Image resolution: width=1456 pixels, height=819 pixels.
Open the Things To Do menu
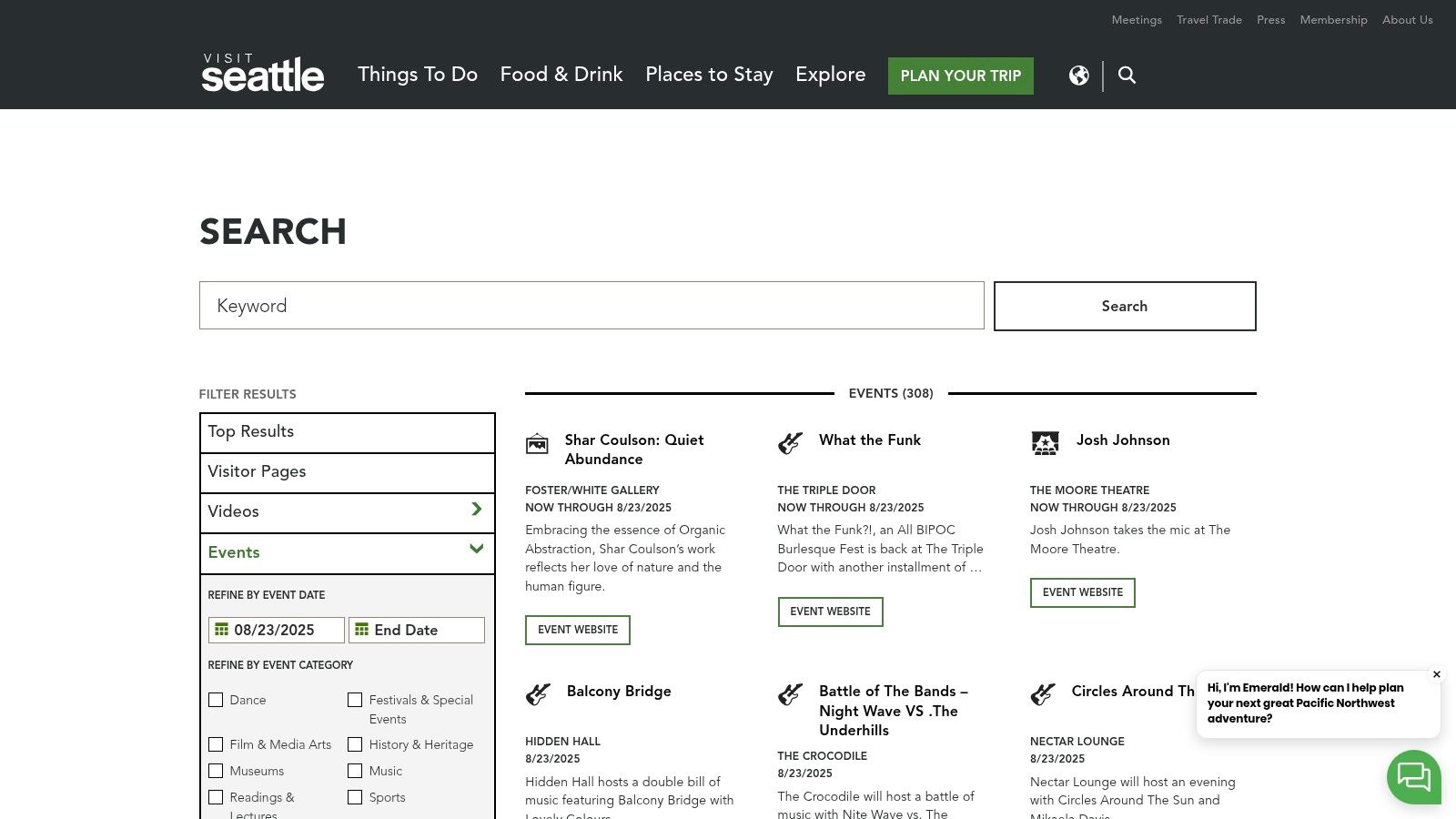click(x=418, y=75)
